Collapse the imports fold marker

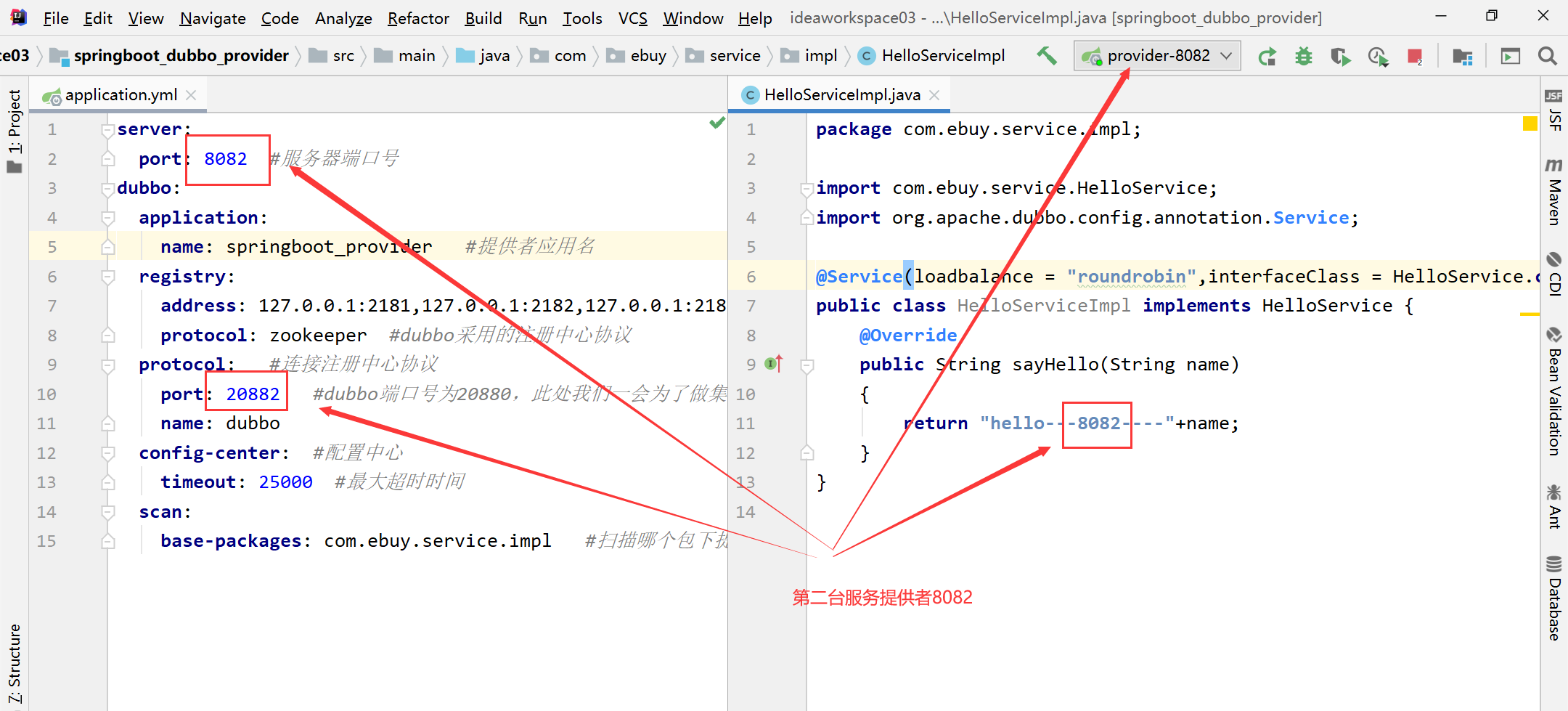807,189
